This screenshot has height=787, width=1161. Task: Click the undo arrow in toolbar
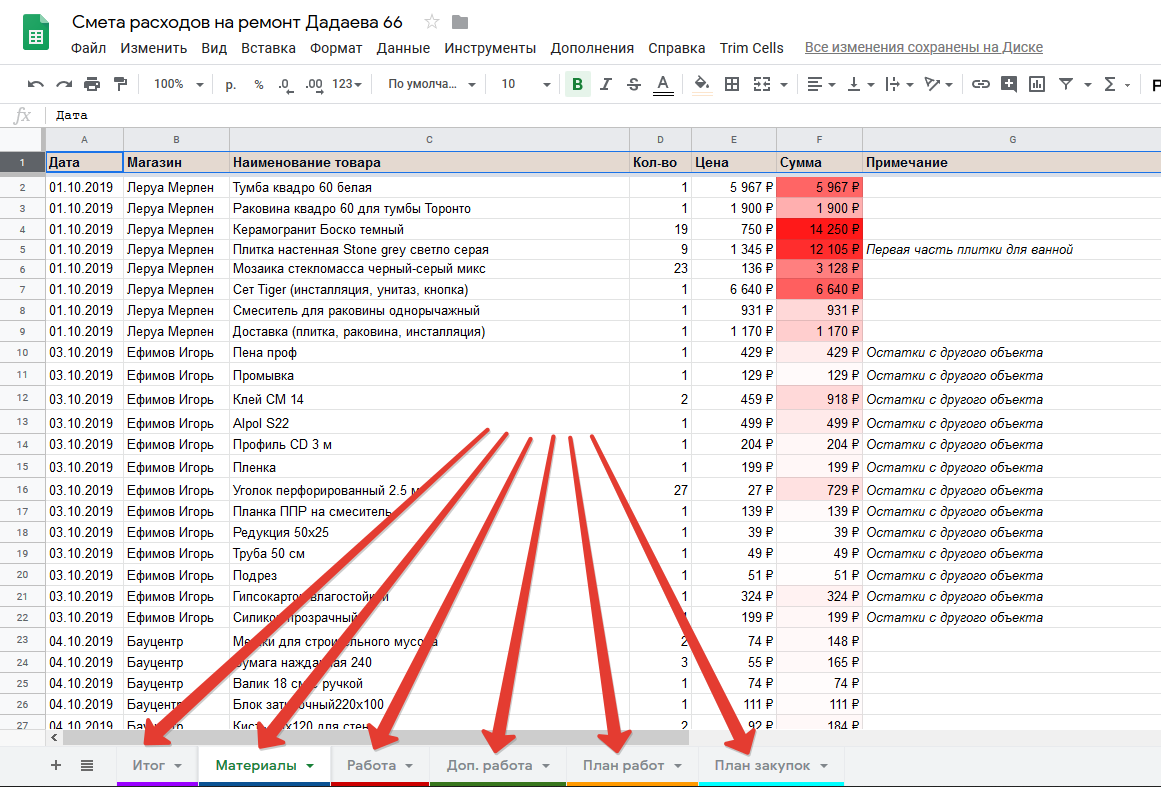35,84
